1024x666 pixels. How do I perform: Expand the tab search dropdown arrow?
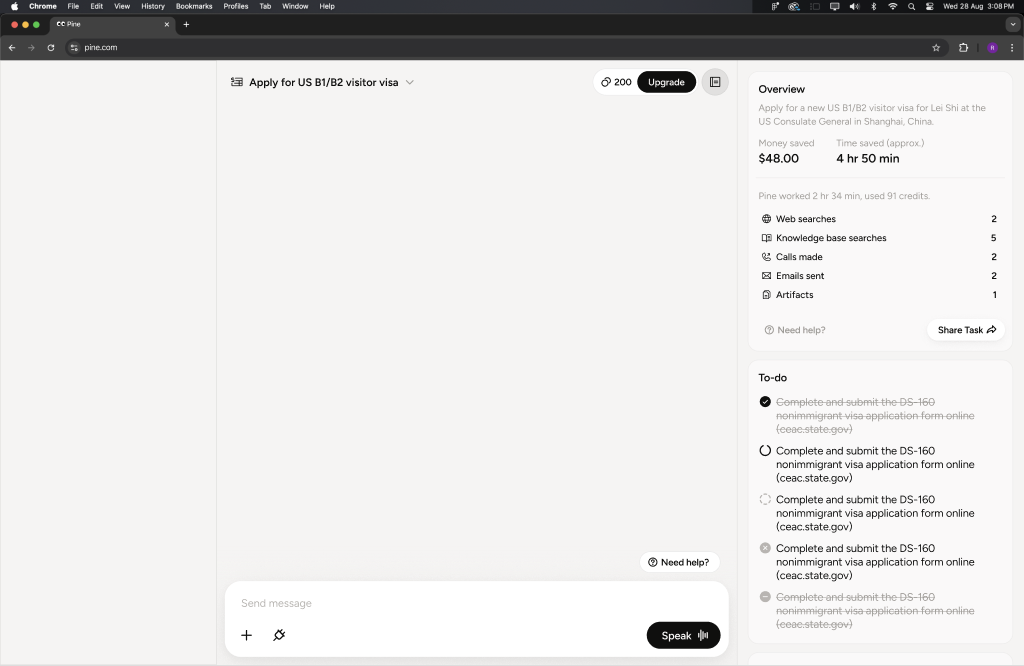[x=1013, y=24]
